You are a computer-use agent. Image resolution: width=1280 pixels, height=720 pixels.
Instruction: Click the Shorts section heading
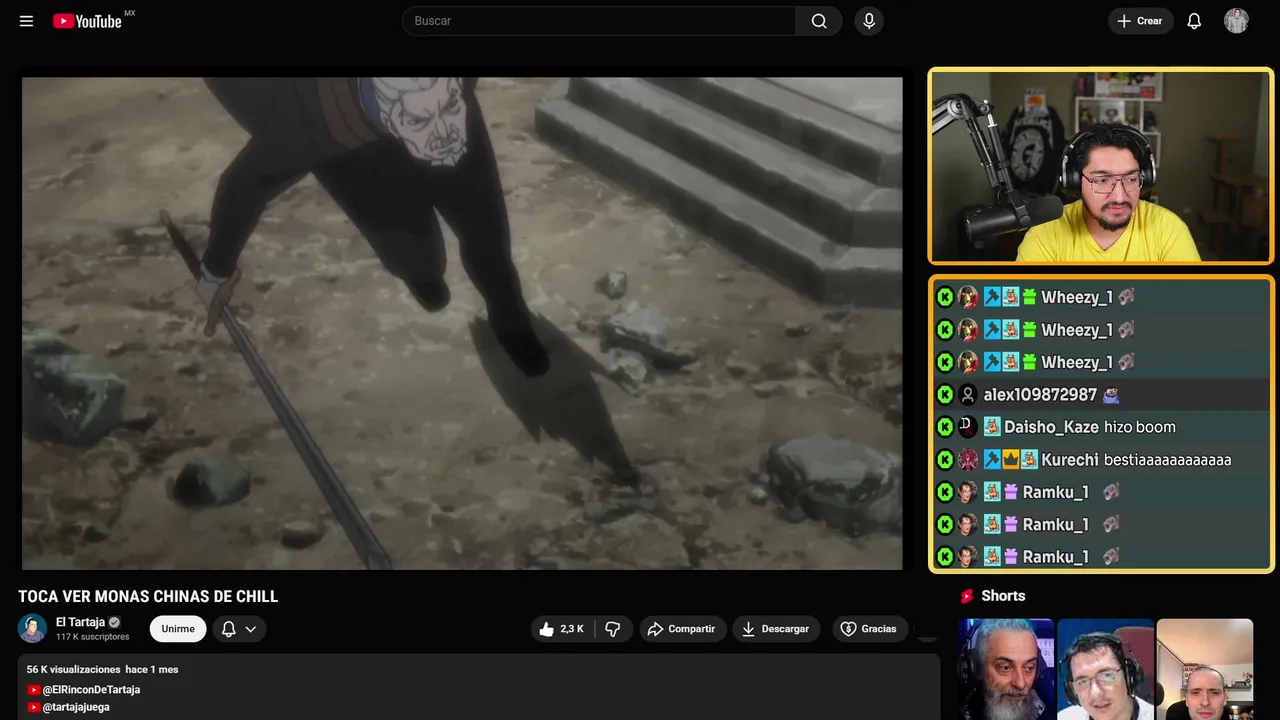(1003, 596)
